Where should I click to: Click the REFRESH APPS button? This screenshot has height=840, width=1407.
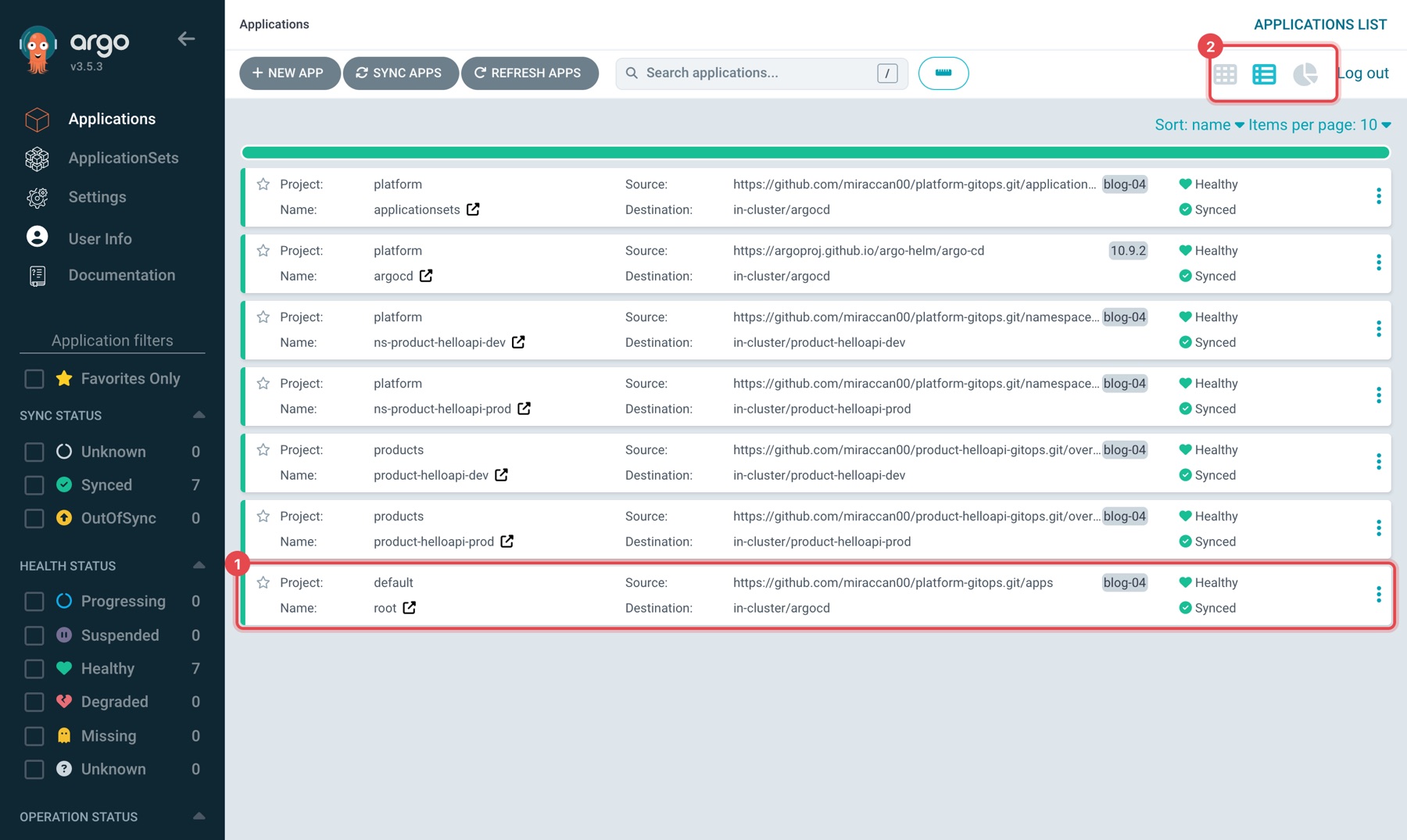[530, 73]
